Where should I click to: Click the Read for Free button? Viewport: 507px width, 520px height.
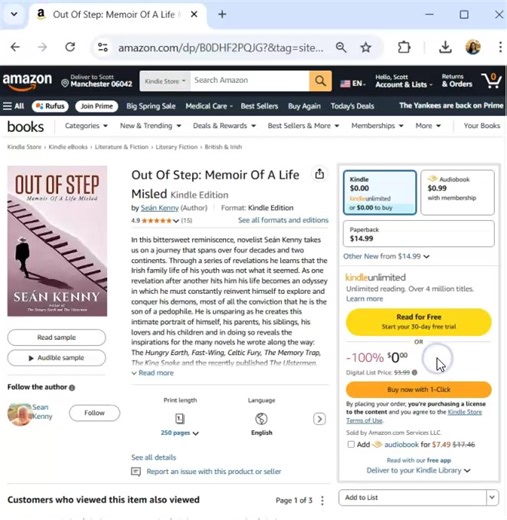419,322
